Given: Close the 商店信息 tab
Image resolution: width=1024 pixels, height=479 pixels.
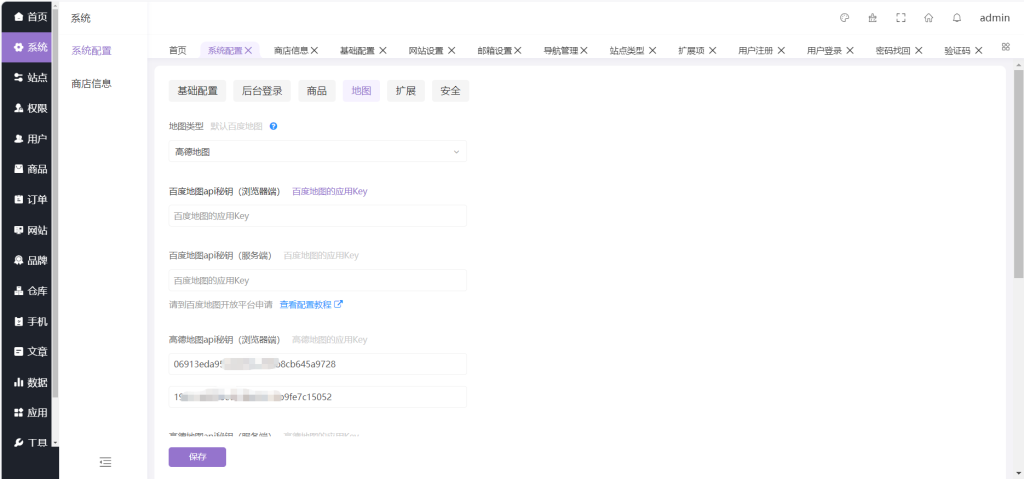Looking at the screenshot, I should point(314,50).
